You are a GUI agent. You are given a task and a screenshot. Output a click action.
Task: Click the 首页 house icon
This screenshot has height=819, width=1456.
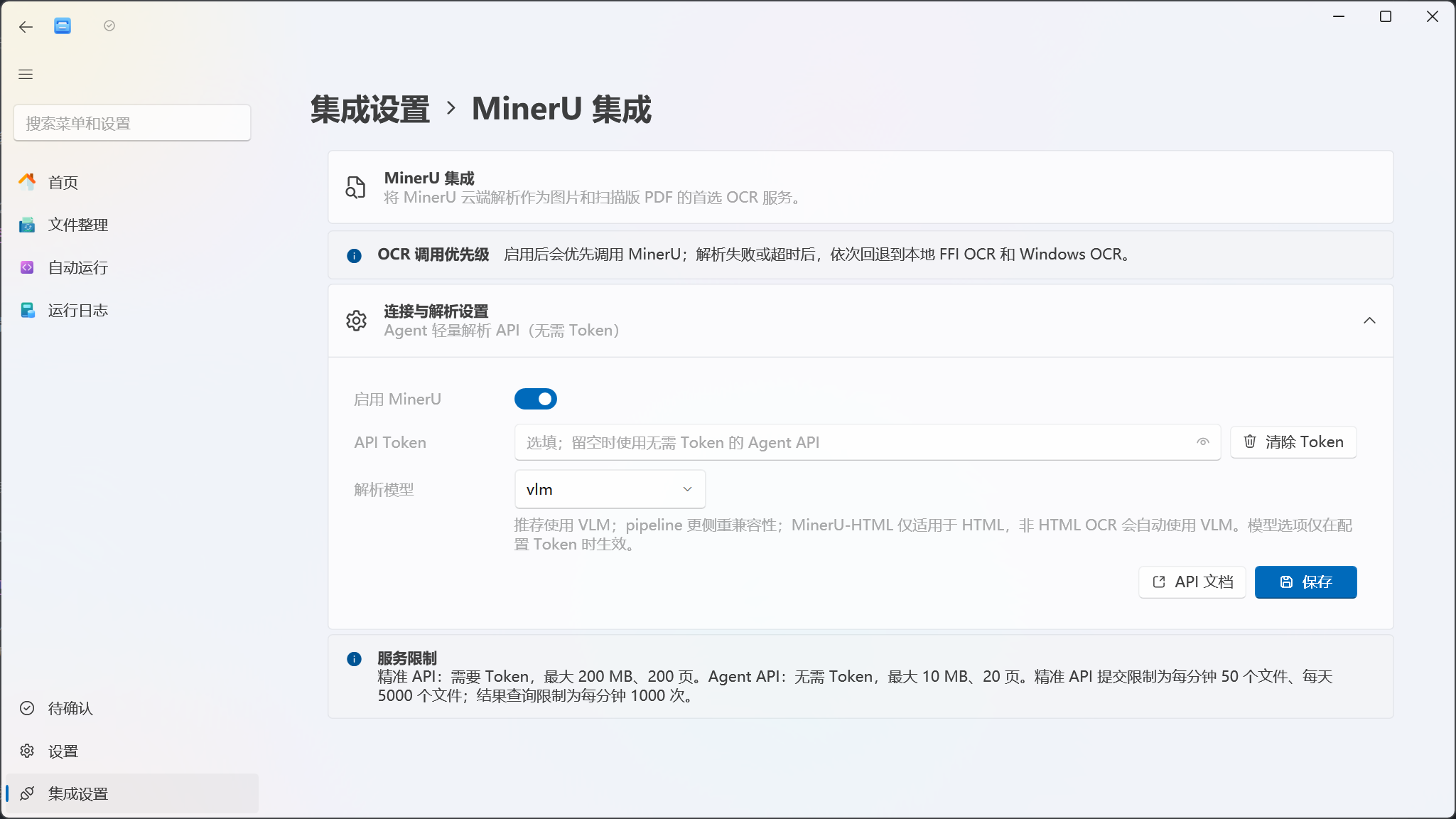27,182
